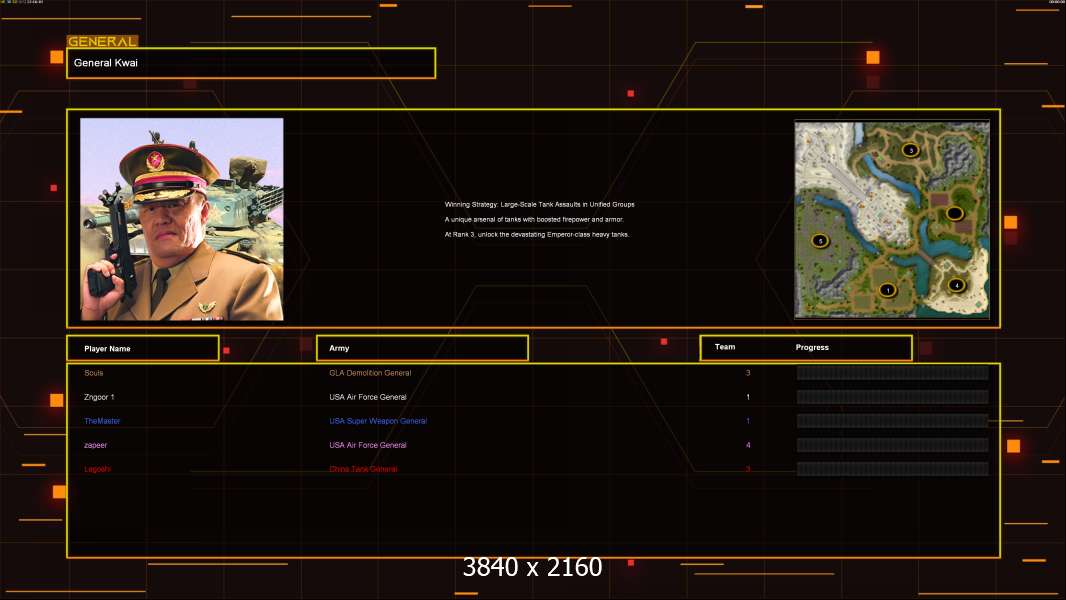Click Zngoor 1's USA Air Force General entry
Viewport: 1066px width, 600px height.
pos(368,397)
